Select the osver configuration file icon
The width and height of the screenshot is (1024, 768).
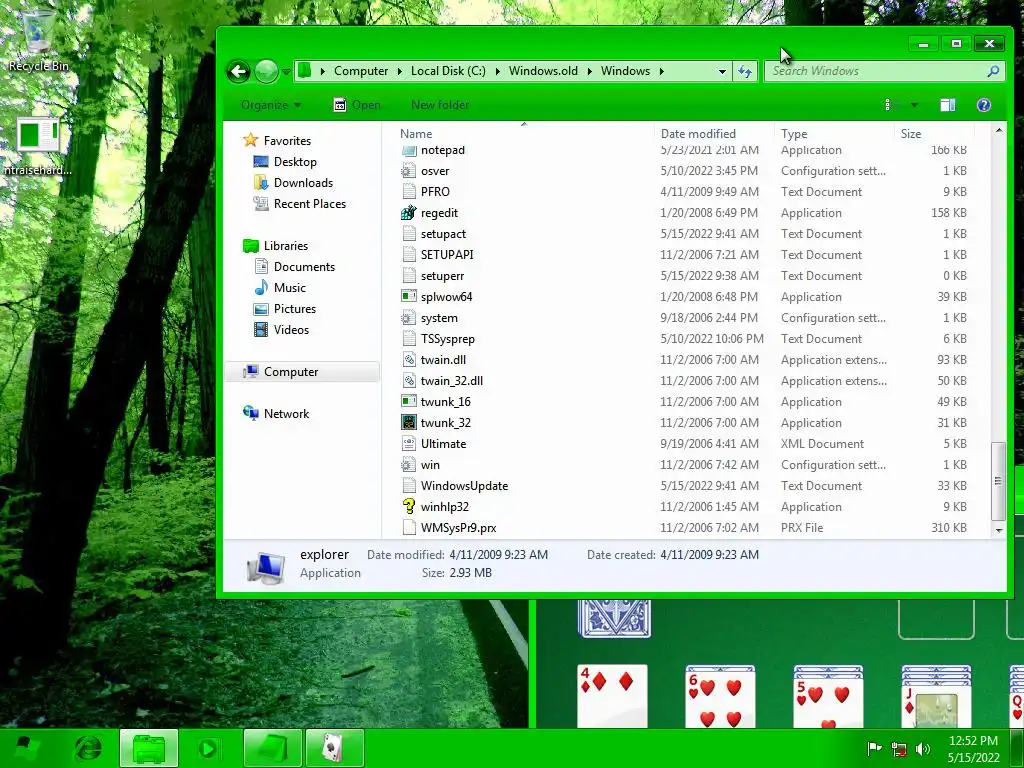coord(409,171)
